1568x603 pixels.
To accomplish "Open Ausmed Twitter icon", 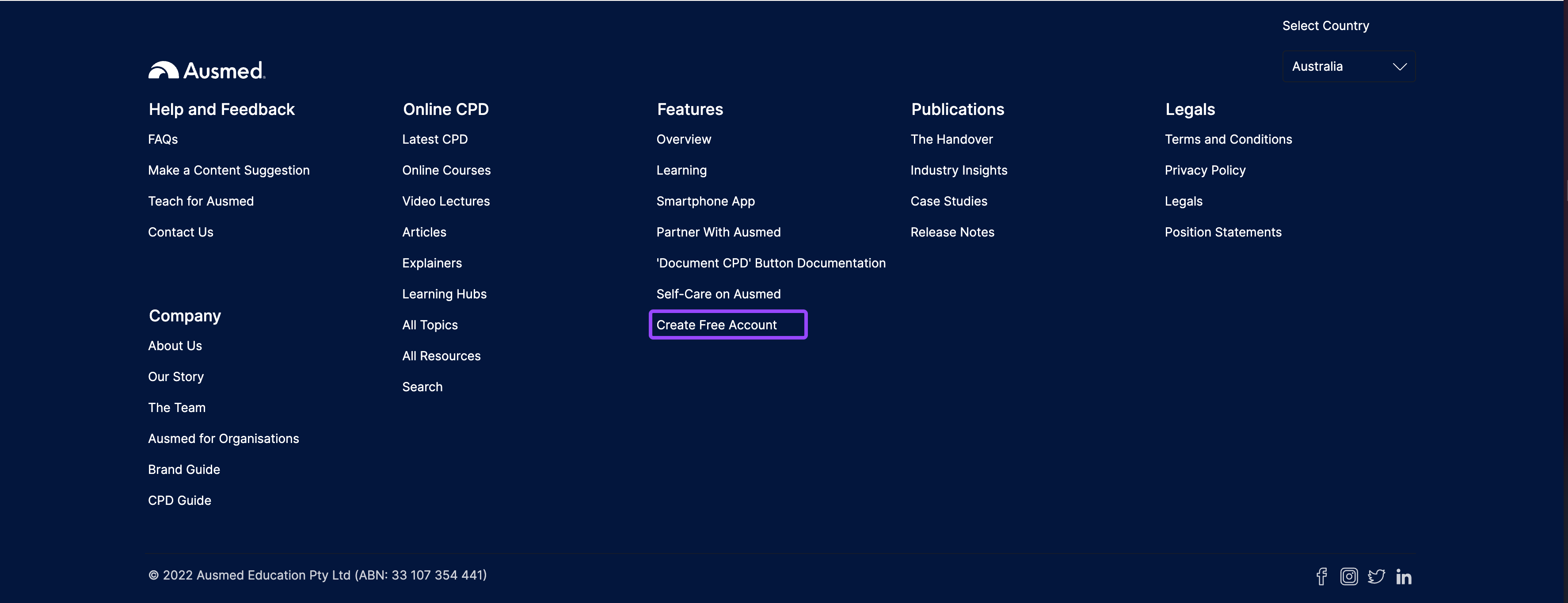I will point(1376,576).
